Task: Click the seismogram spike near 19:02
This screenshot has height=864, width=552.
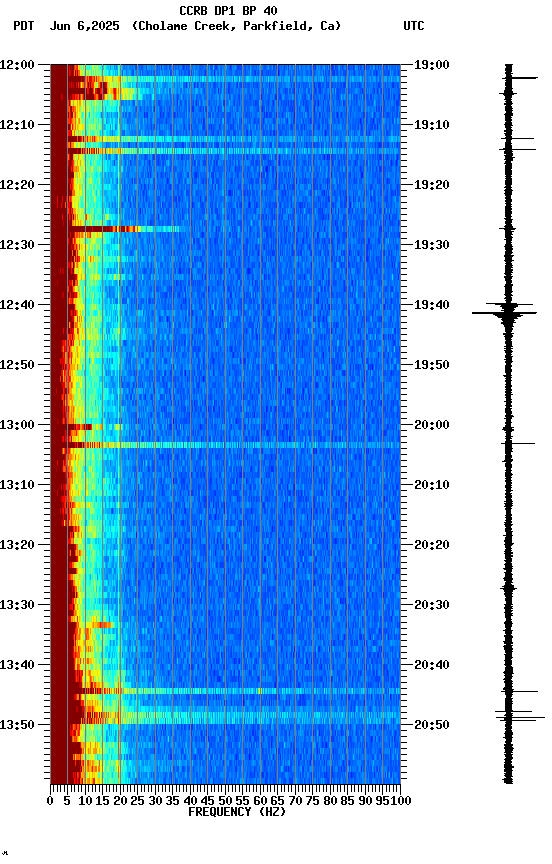Action: coord(521,78)
